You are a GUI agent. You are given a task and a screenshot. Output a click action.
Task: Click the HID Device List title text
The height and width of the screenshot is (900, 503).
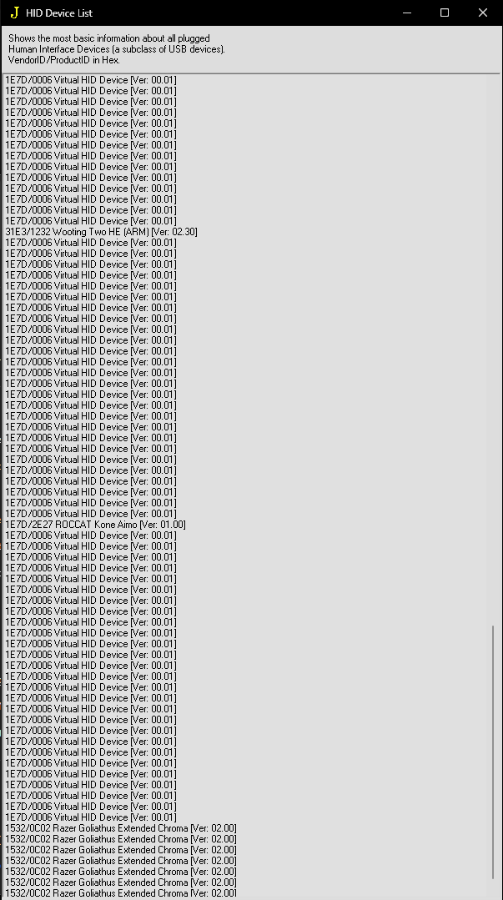pos(59,13)
